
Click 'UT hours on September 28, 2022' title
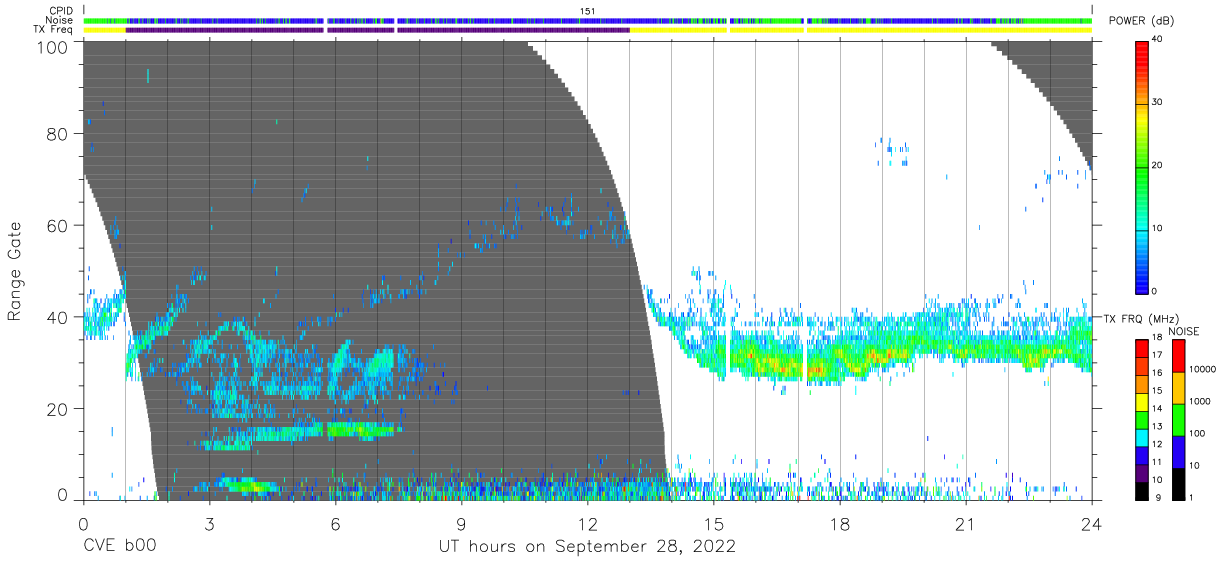[x=587, y=547]
